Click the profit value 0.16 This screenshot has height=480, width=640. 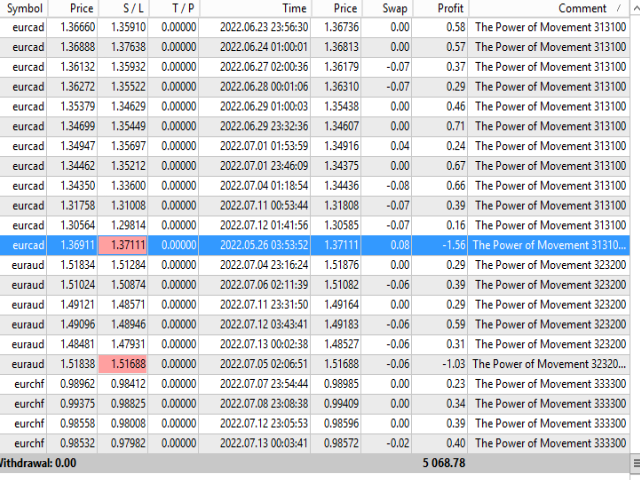[x=456, y=225]
